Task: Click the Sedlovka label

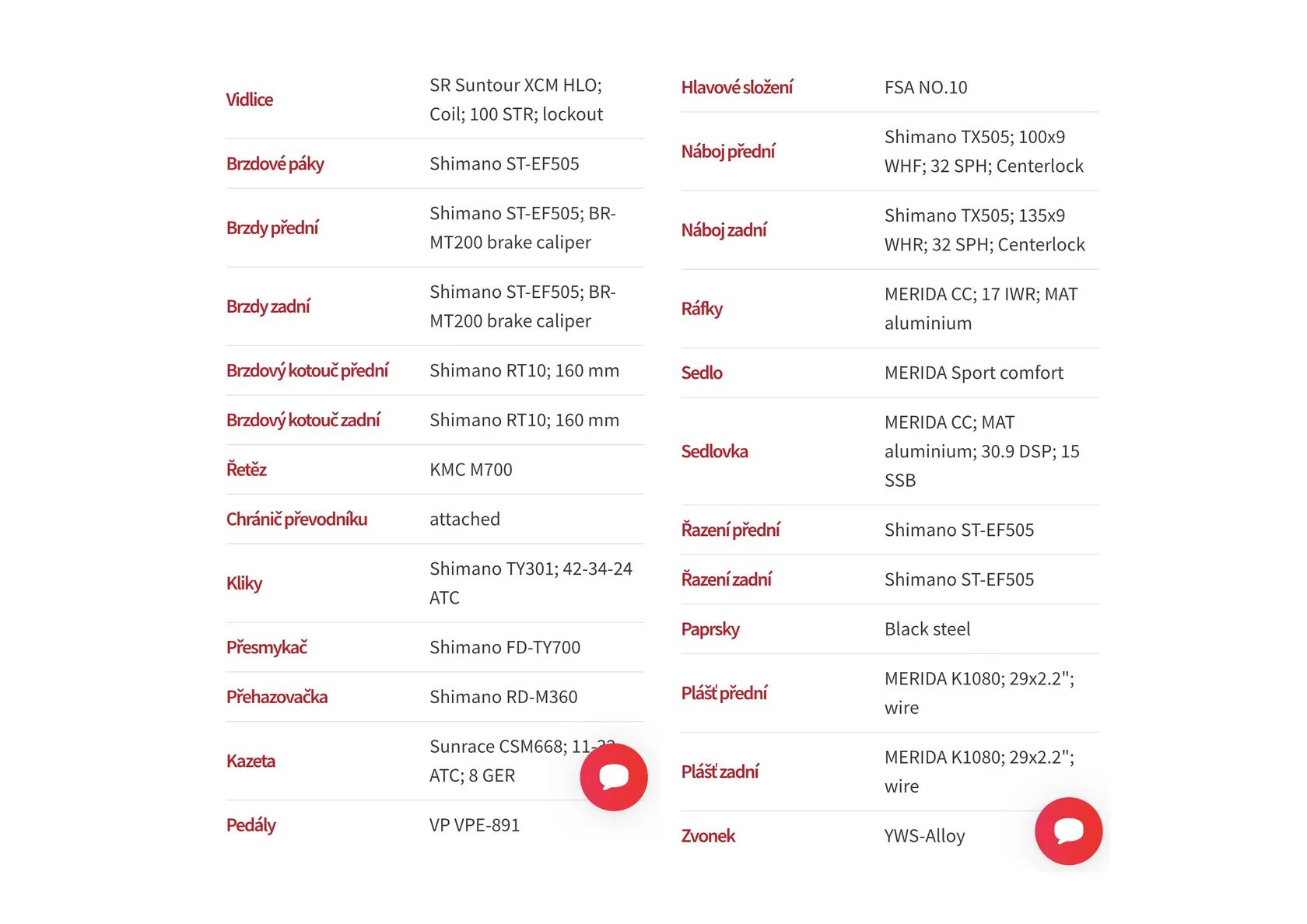Action: tap(714, 452)
